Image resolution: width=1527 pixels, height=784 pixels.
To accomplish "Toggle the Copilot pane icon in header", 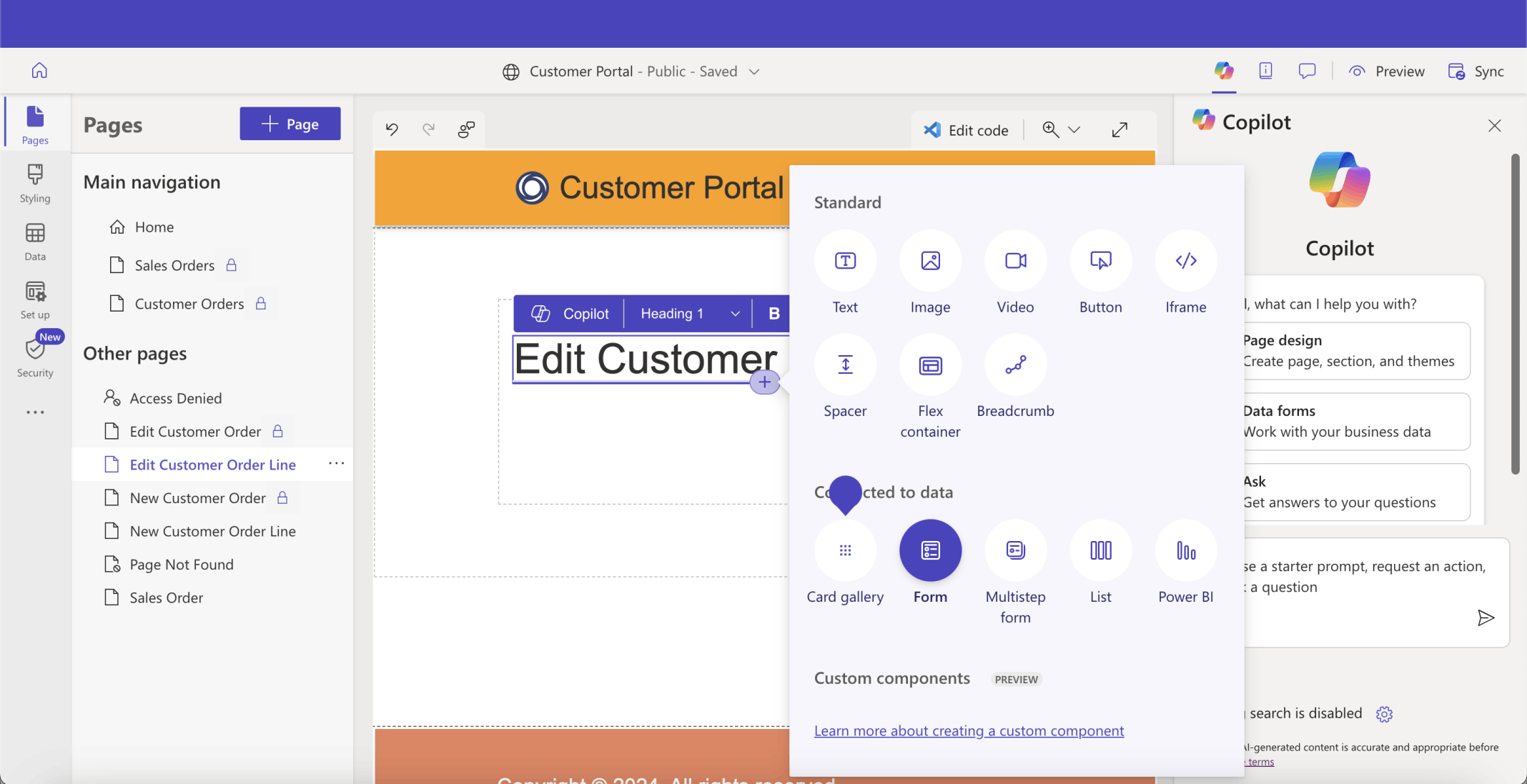I will [1223, 71].
